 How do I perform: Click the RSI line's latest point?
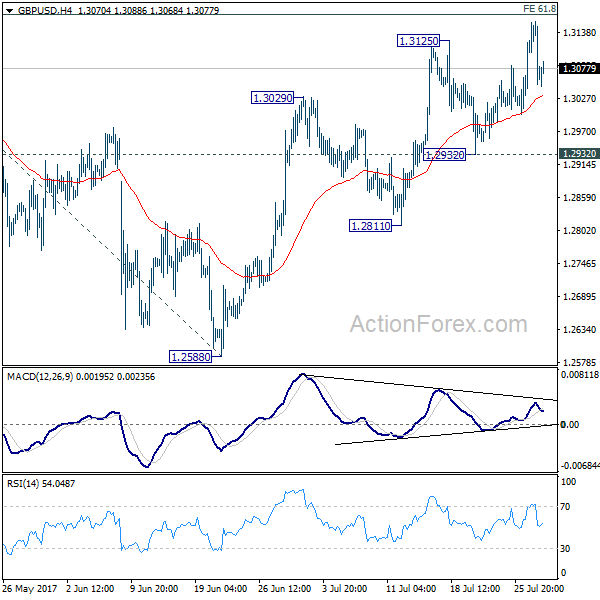[x=542, y=523]
